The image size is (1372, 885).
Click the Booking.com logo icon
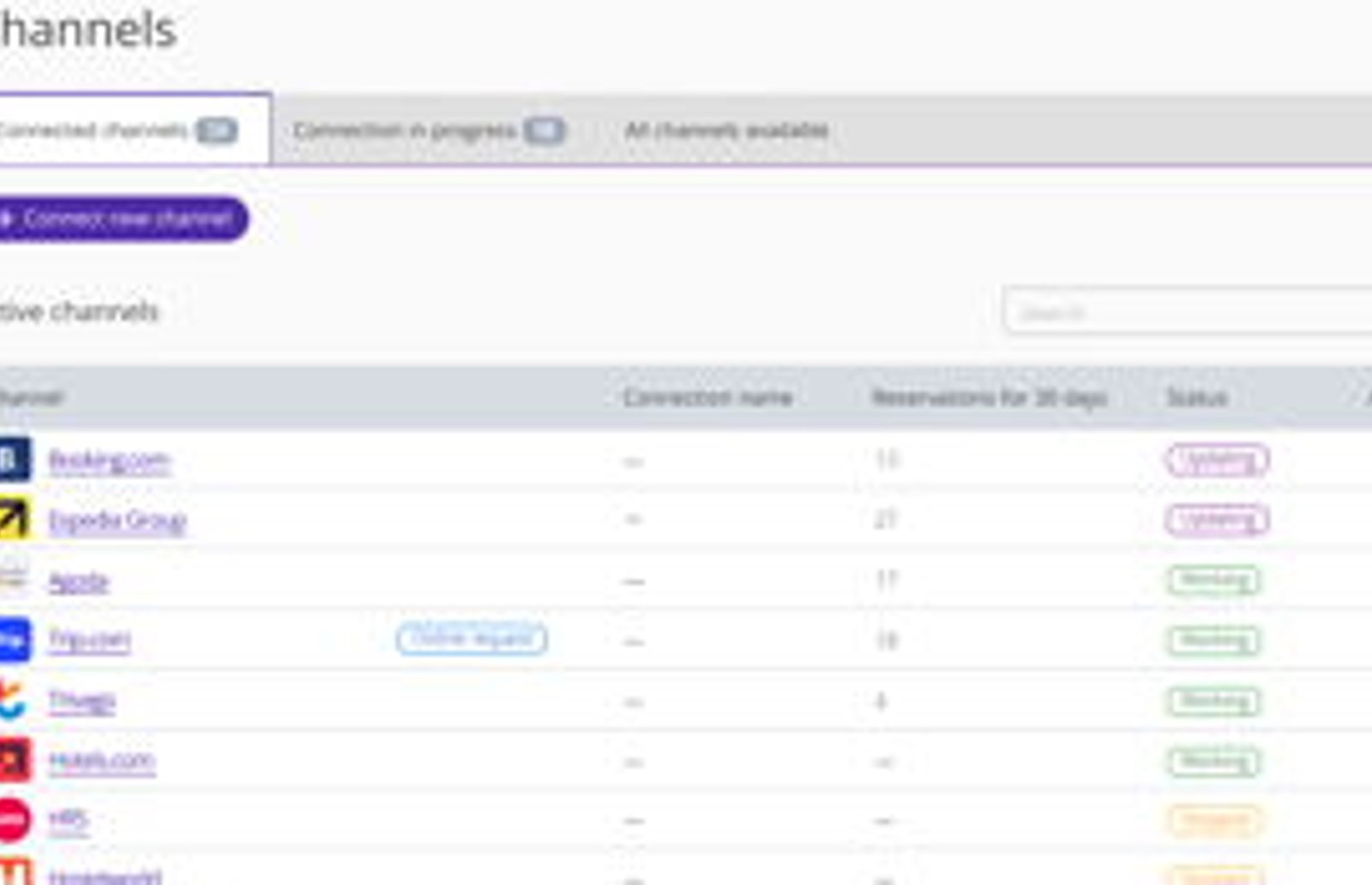pos(14,460)
